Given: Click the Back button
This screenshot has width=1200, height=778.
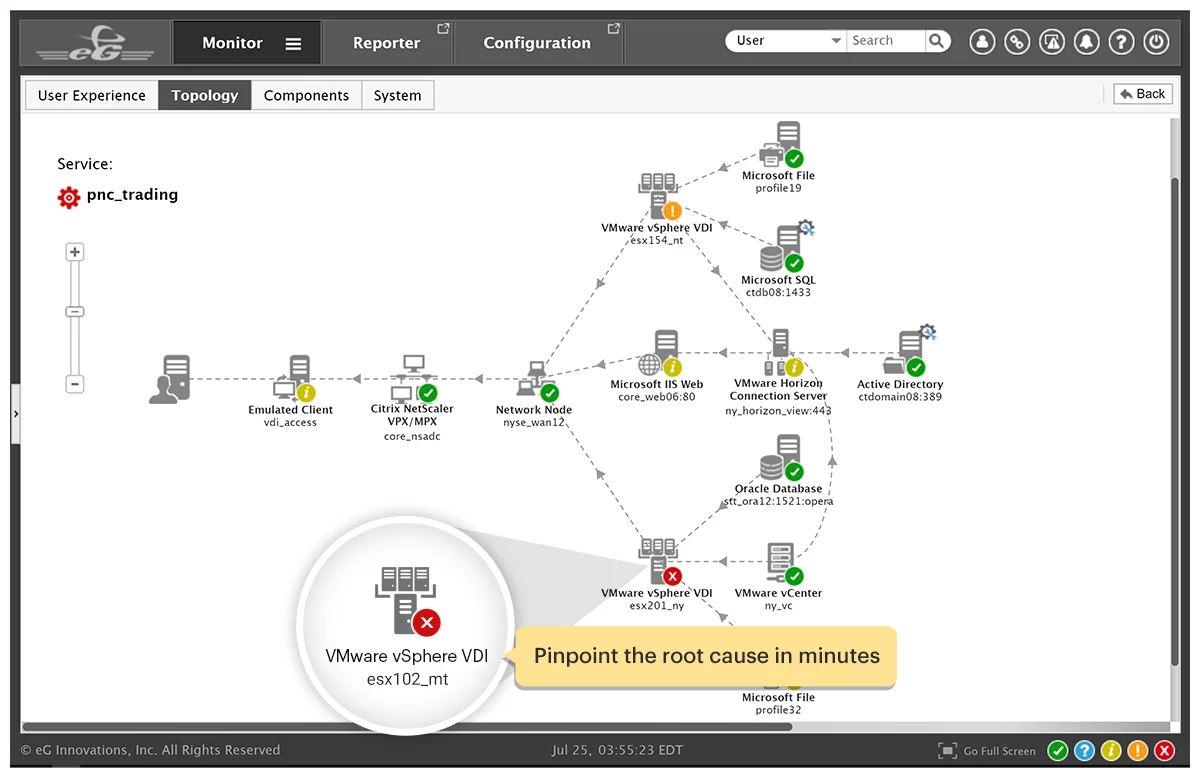Looking at the screenshot, I should point(1143,94).
